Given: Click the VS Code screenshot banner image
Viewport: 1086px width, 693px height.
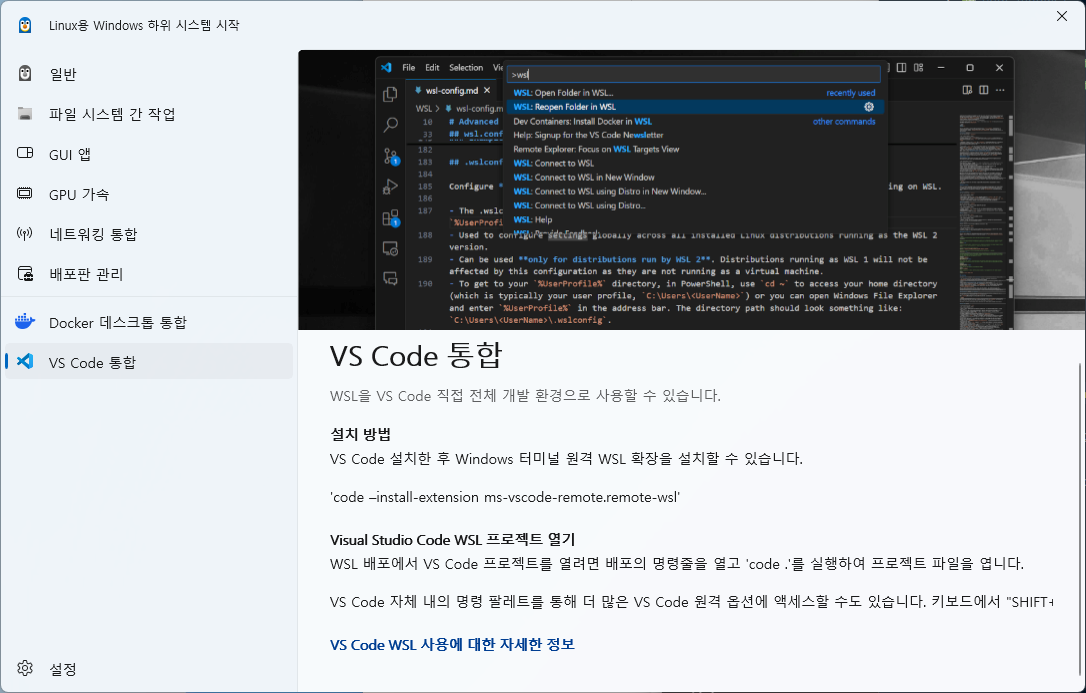Looking at the screenshot, I should click(x=691, y=190).
